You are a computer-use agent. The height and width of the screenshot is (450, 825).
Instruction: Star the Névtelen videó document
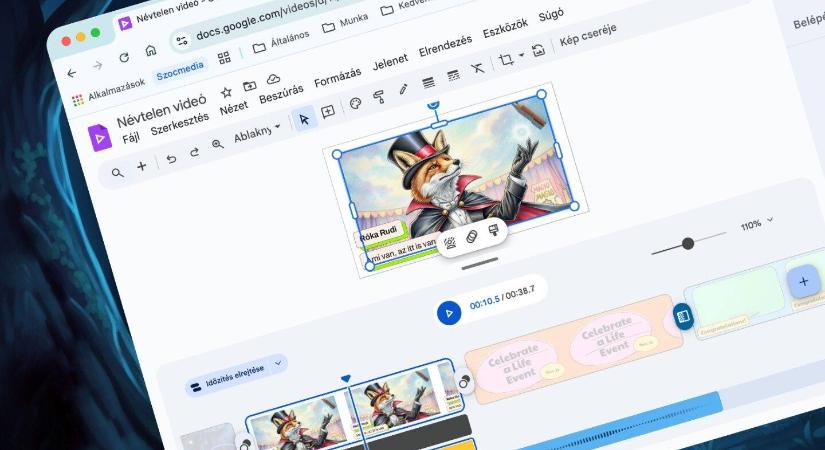[226, 93]
